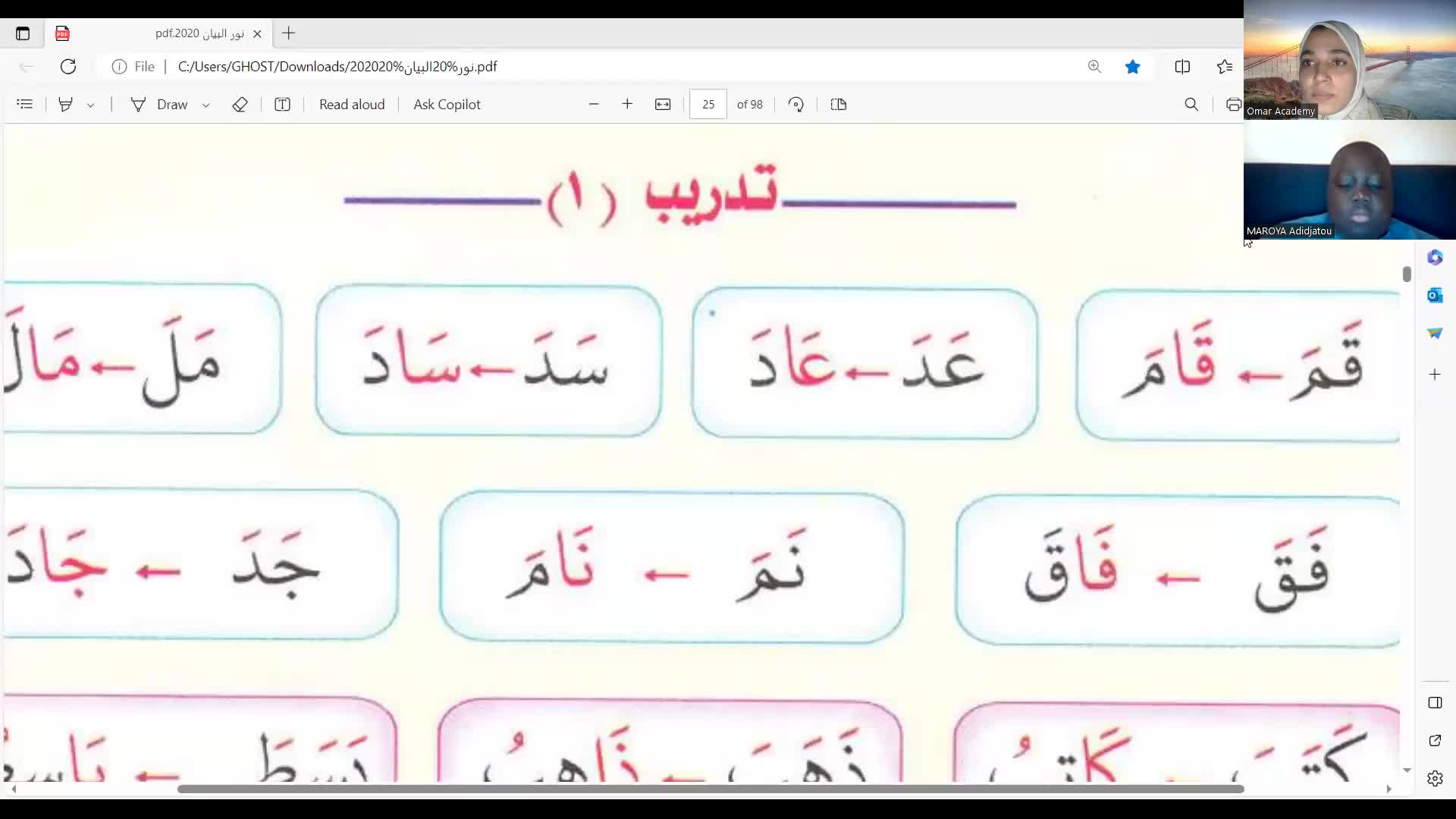Print the PDF document

(1233, 105)
